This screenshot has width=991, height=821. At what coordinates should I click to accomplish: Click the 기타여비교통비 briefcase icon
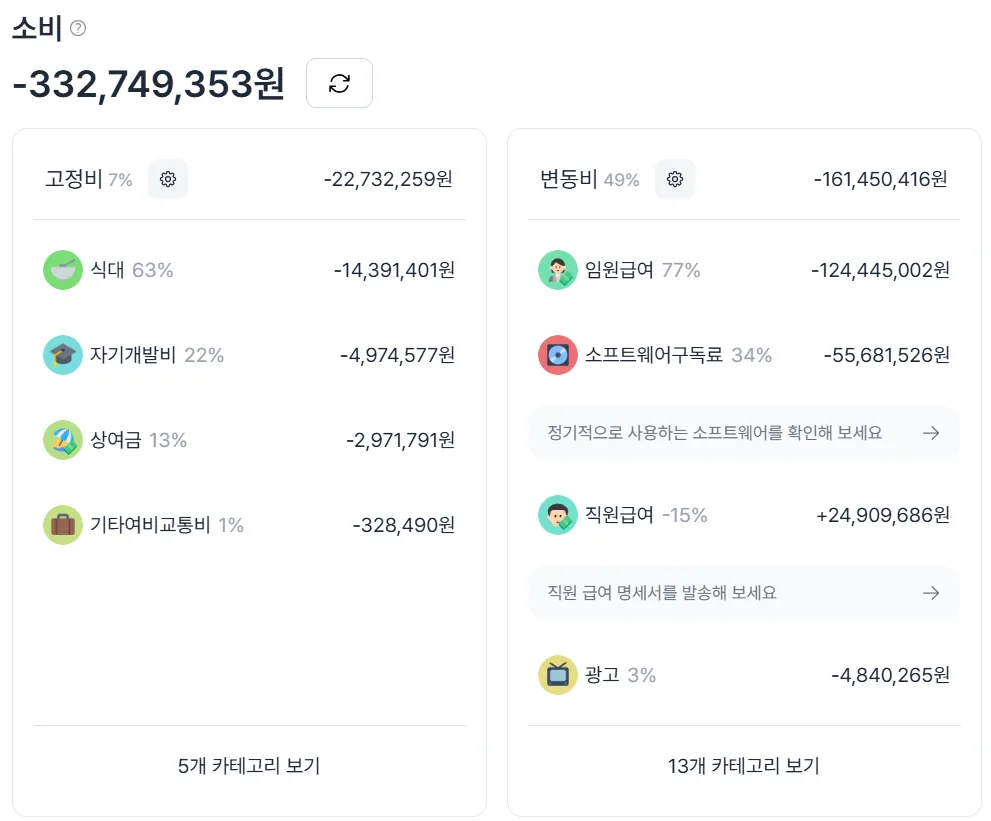[63, 525]
